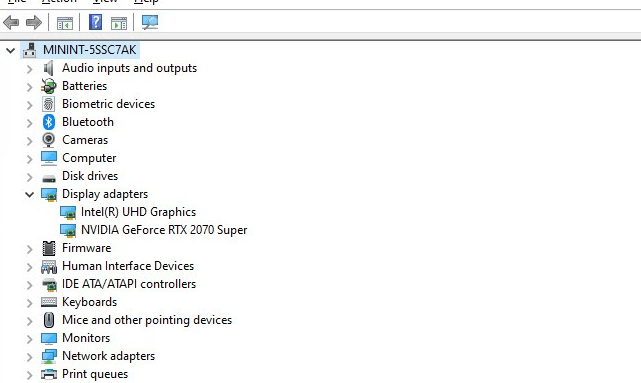Click the Forward arrow toolbar icon
This screenshot has width=641, height=383.
pyautogui.click(x=34, y=22)
